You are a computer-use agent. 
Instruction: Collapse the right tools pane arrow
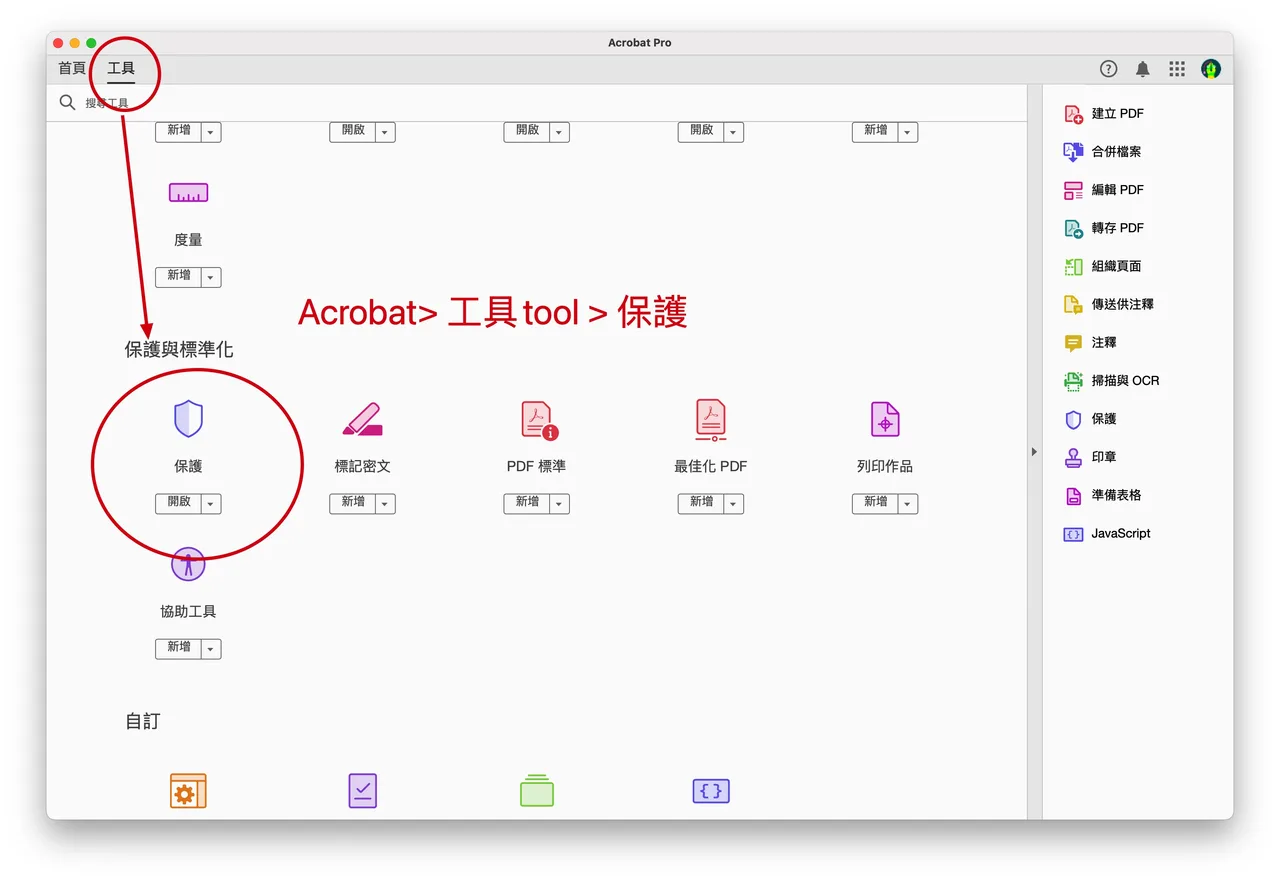coord(1034,452)
